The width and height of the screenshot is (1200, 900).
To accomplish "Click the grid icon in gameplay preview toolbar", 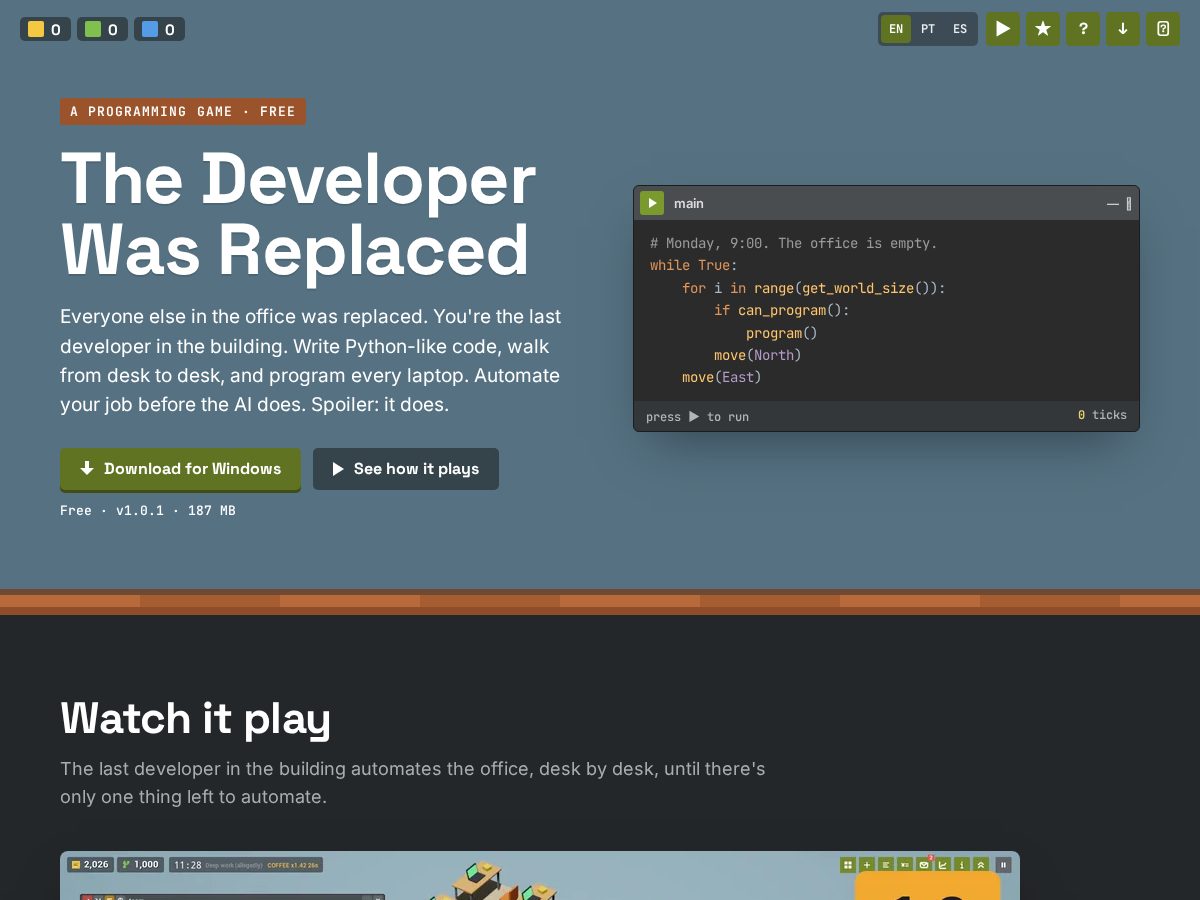I will (x=848, y=865).
